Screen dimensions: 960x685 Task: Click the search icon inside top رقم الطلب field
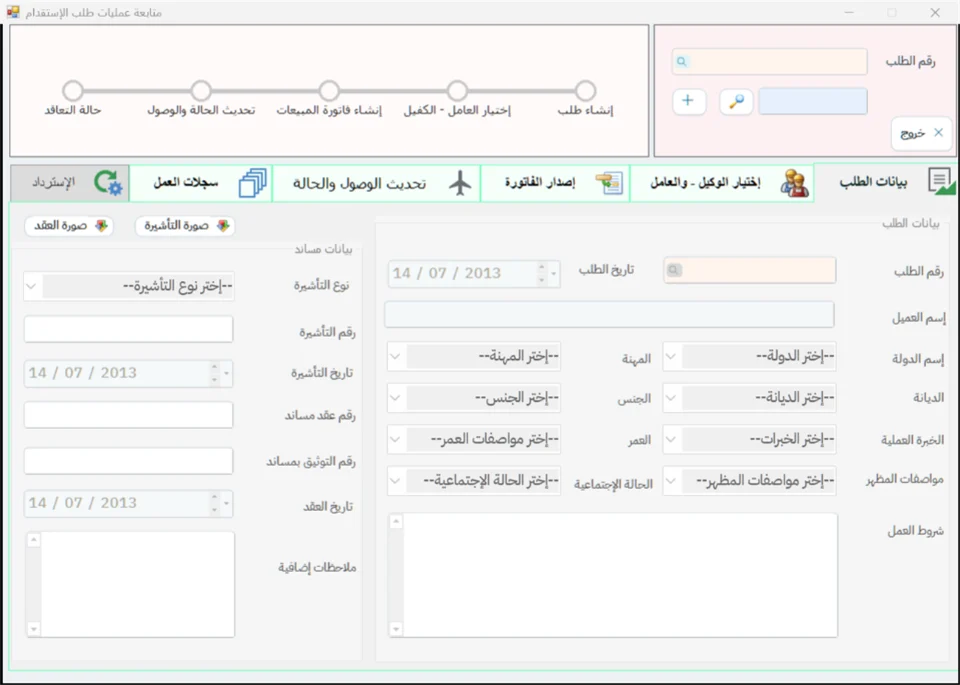point(681,61)
